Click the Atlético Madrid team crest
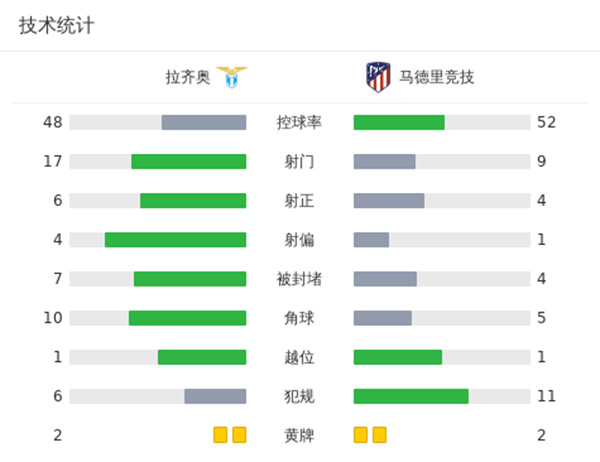 click(378, 77)
